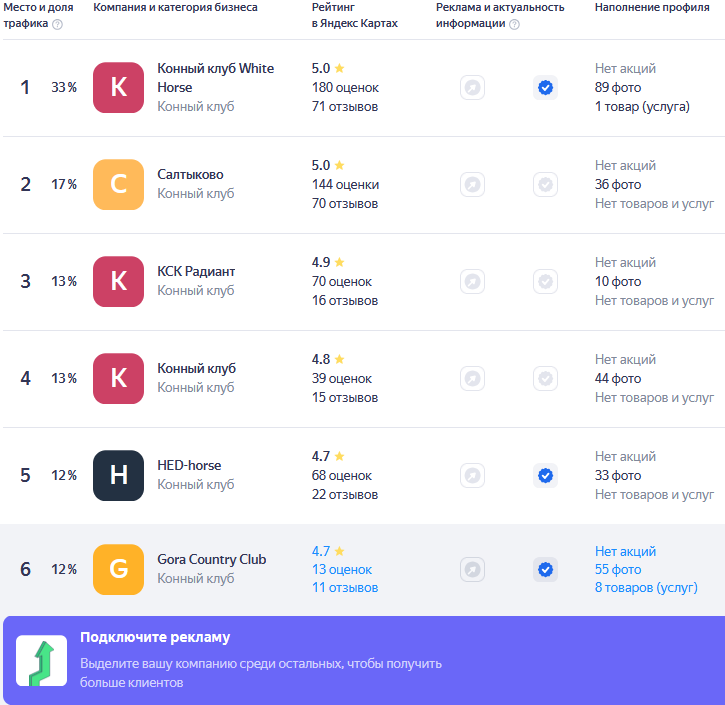Click the help icon next to информации header
The height and width of the screenshot is (705, 725).
coord(514,24)
